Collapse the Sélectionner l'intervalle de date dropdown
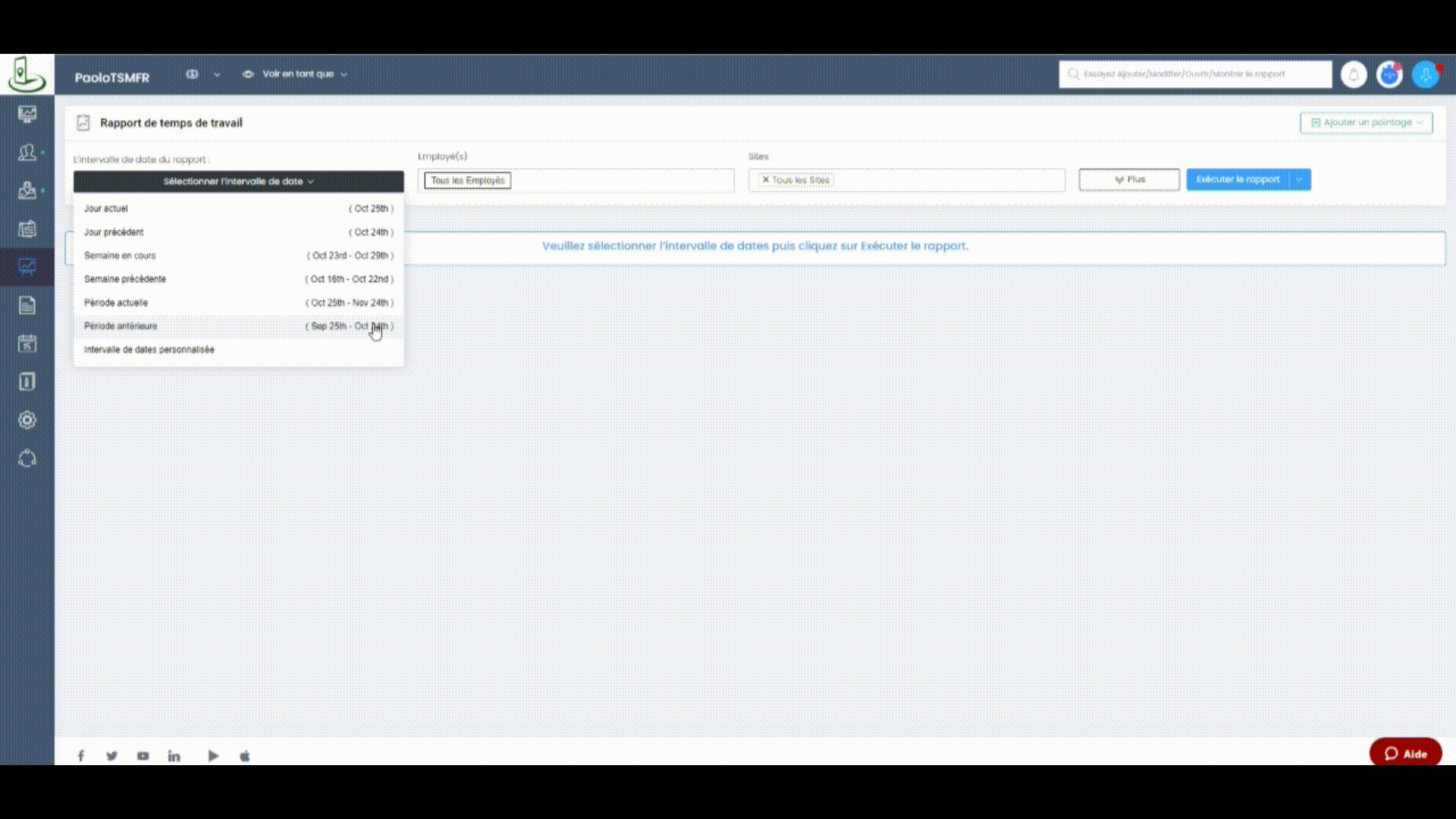The image size is (1456, 819). 238,181
